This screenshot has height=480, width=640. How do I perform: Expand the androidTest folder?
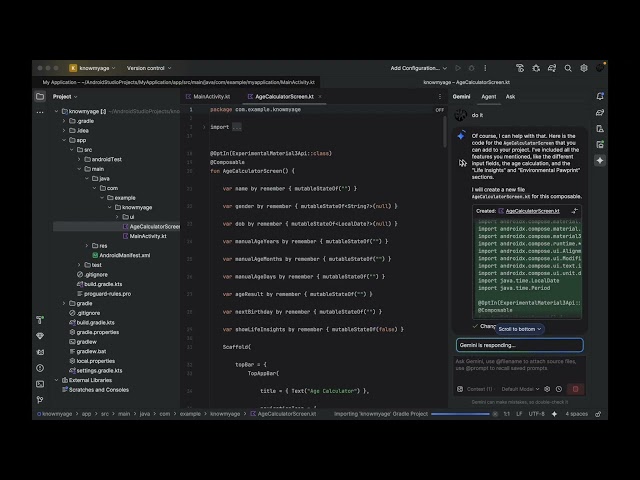tap(79, 159)
